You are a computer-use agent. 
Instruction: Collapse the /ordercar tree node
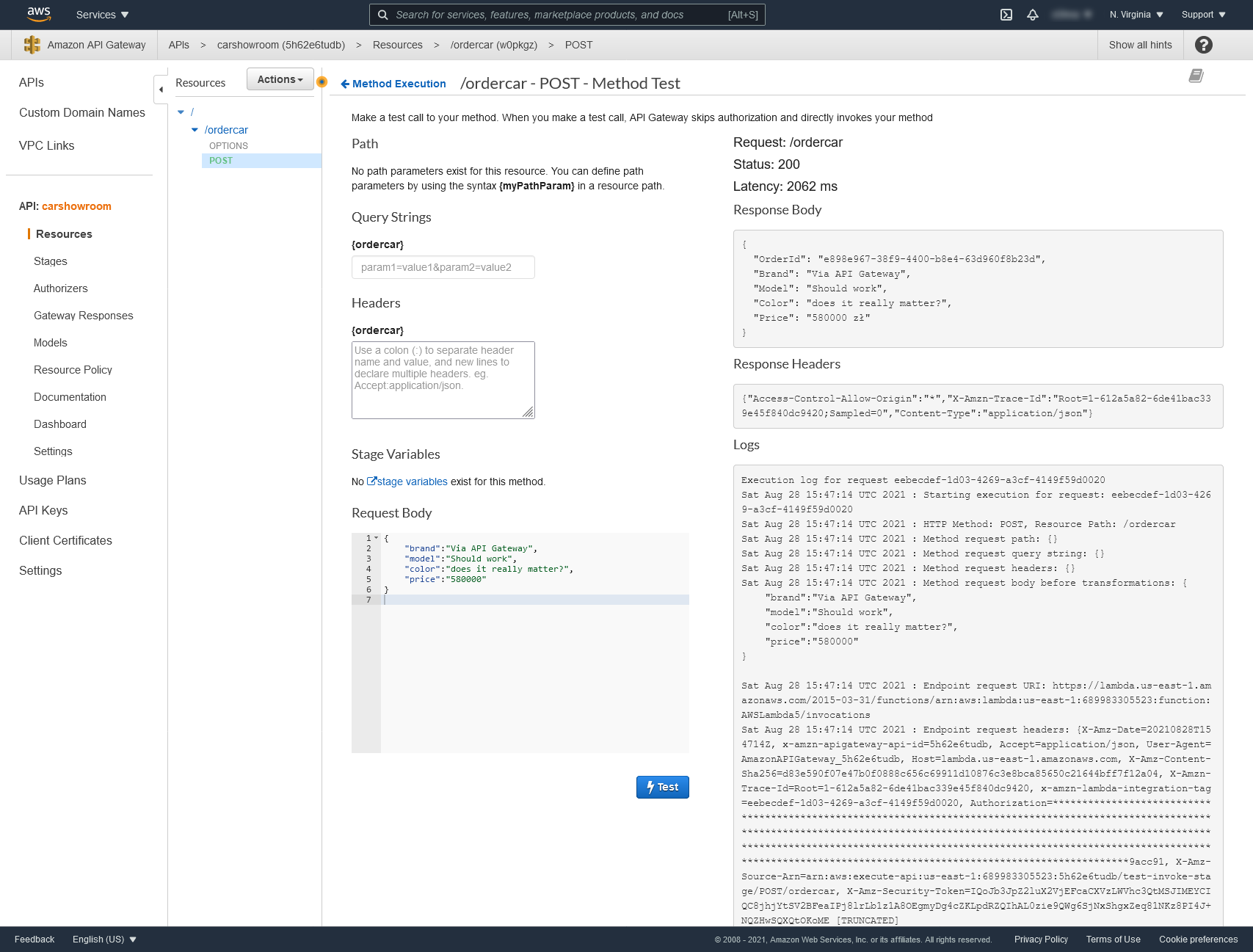point(195,130)
